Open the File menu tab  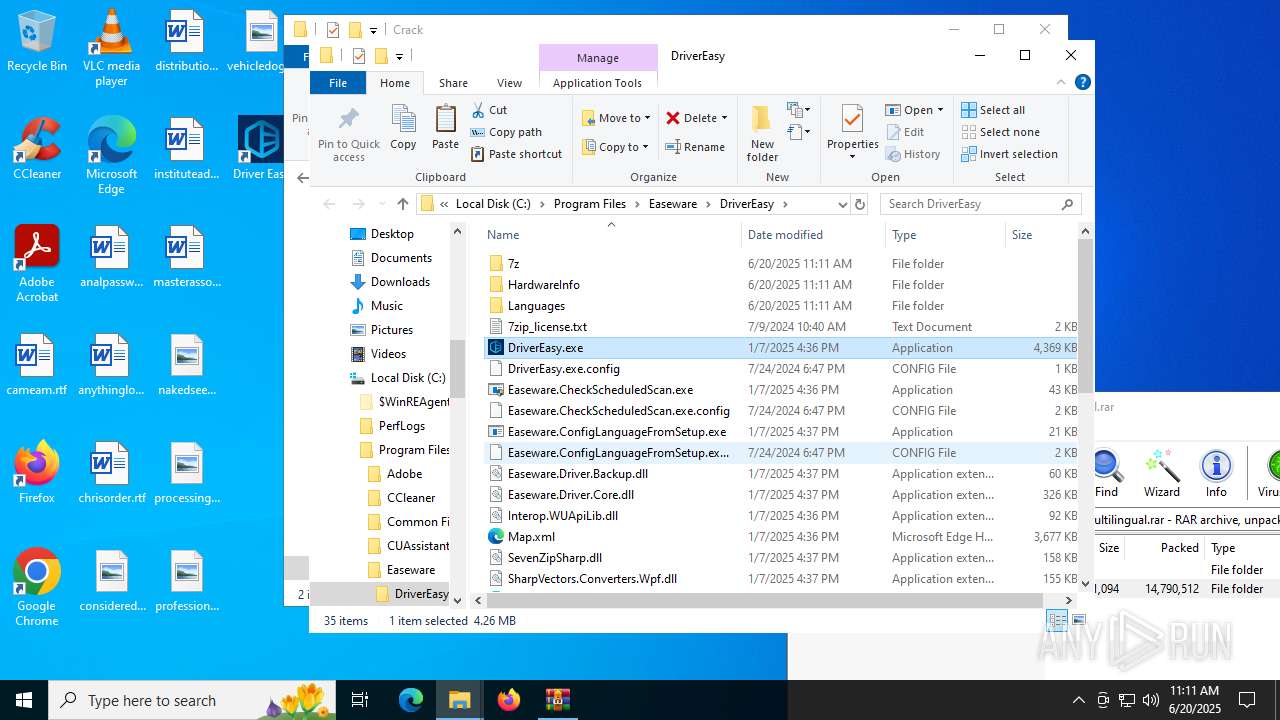338,83
